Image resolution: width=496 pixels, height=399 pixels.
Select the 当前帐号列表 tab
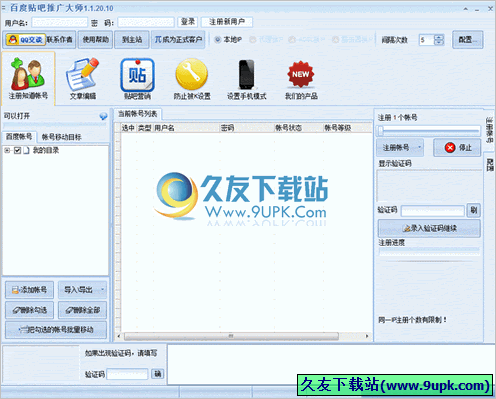tap(138, 114)
